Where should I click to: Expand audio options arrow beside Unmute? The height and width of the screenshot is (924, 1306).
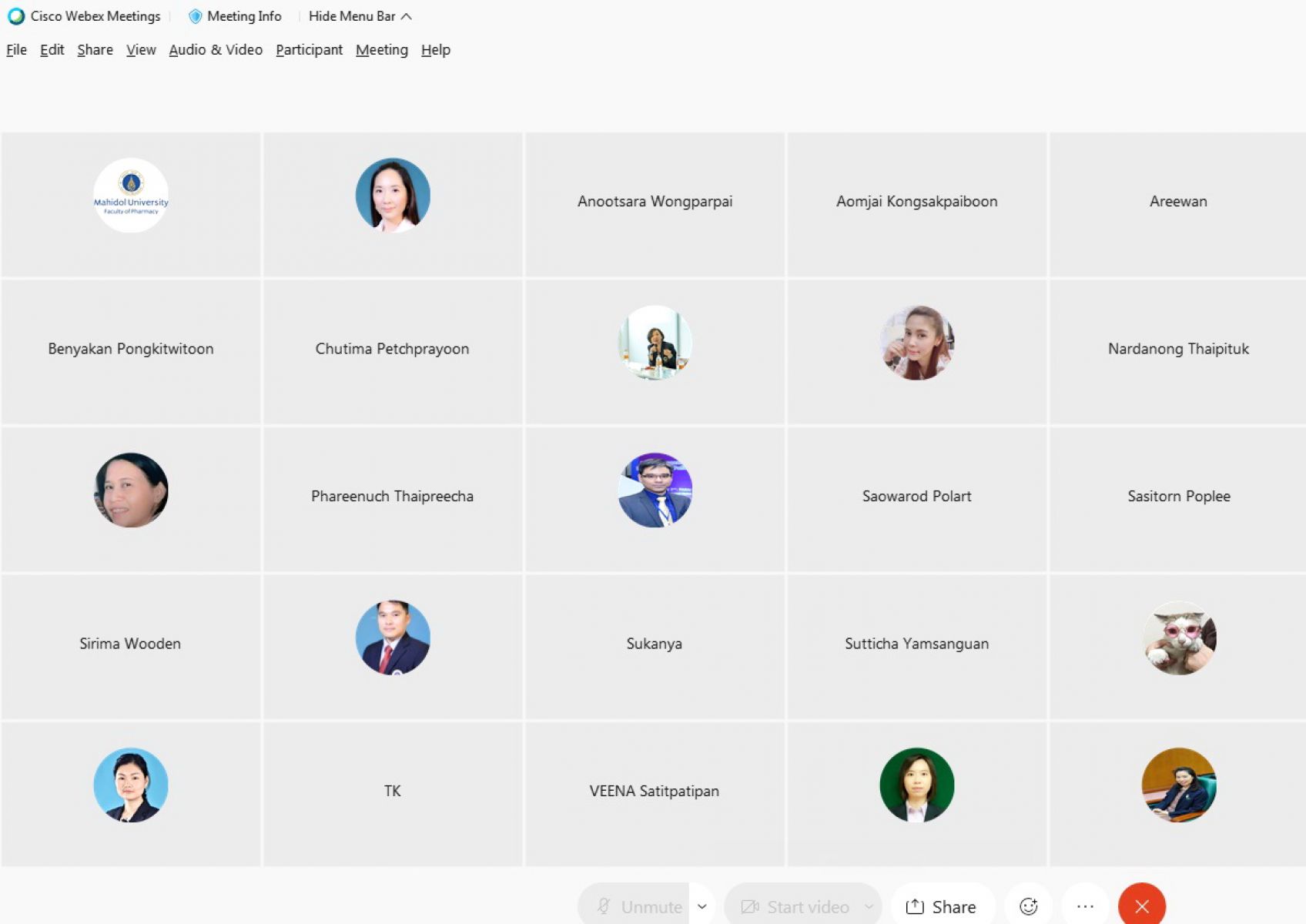[x=702, y=906]
